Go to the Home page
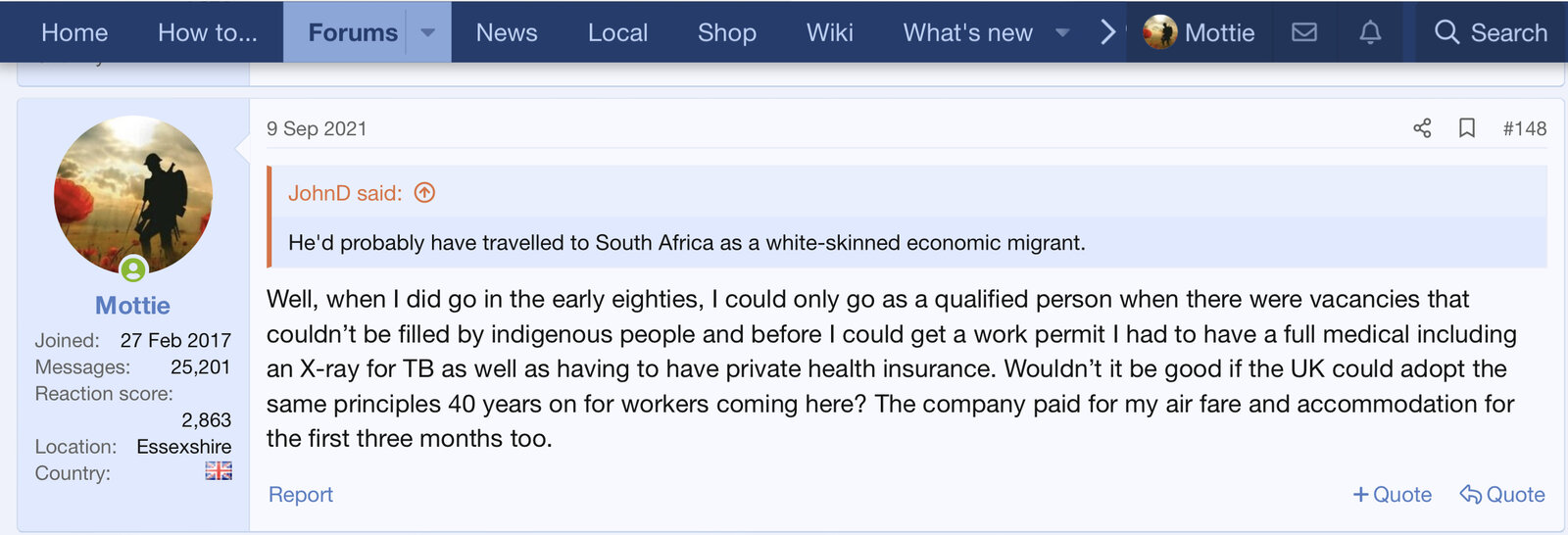 (x=74, y=32)
